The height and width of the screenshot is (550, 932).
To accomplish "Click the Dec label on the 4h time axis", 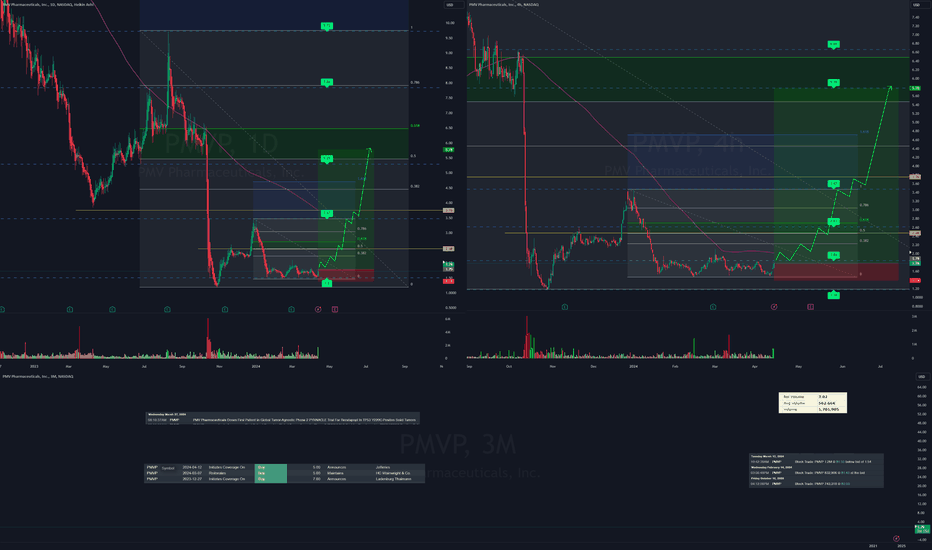I will click(x=593, y=366).
